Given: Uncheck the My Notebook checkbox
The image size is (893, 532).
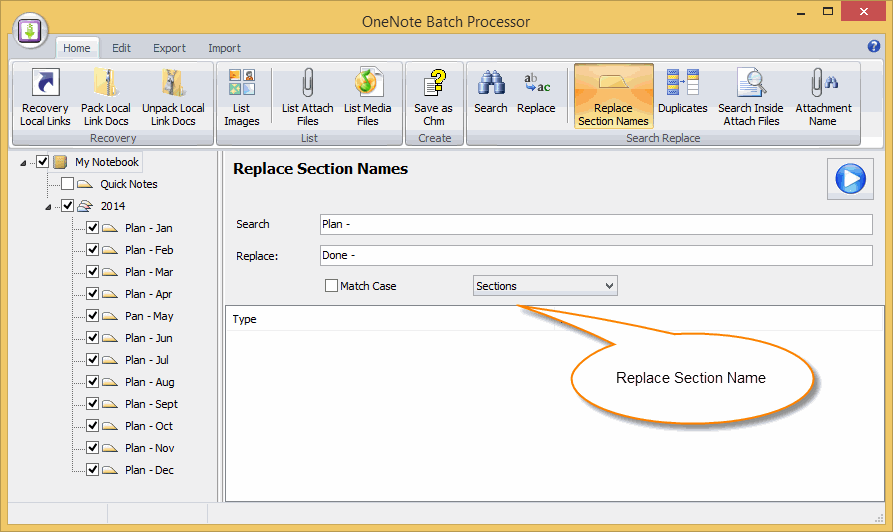Looking at the screenshot, I should click(42, 162).
